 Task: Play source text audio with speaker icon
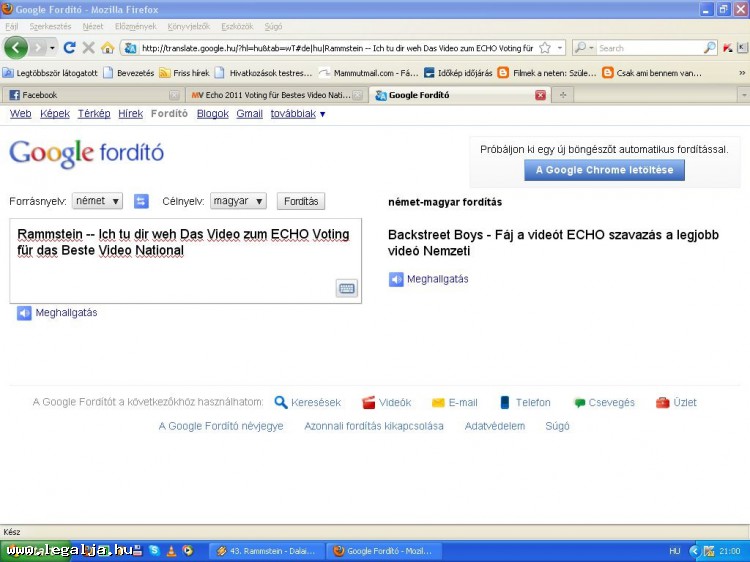[24, 313]
